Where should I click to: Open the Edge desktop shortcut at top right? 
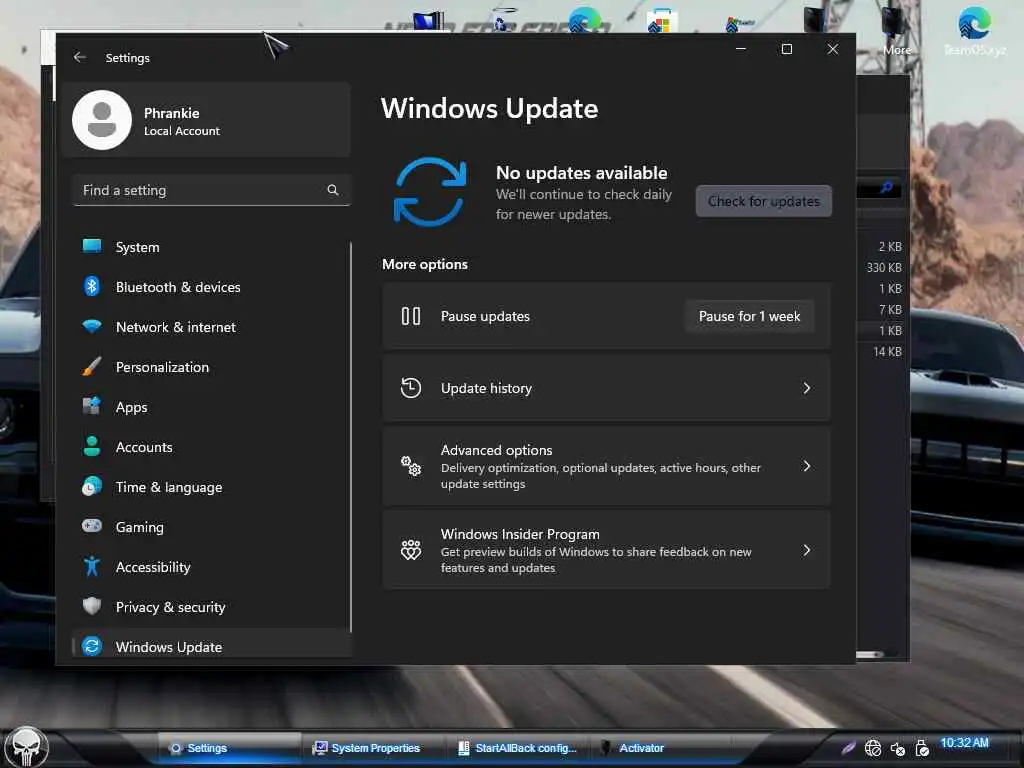[x=974, y=31]
